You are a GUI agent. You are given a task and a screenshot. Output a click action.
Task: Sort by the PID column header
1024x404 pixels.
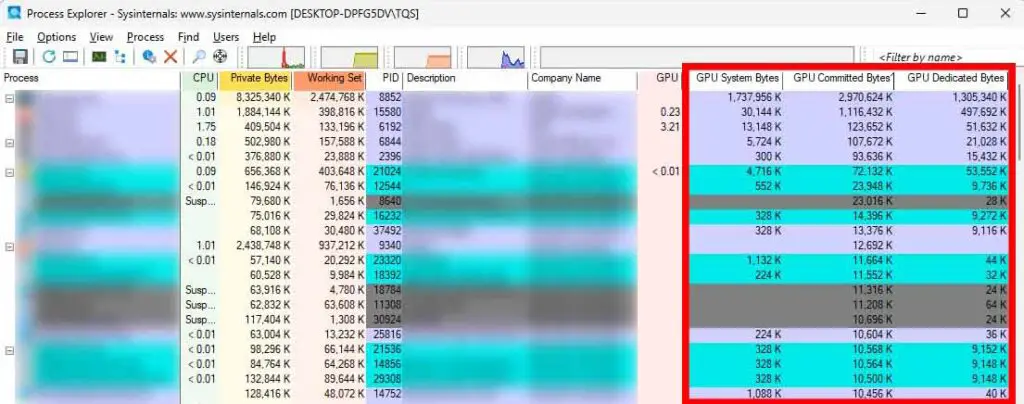384,78
